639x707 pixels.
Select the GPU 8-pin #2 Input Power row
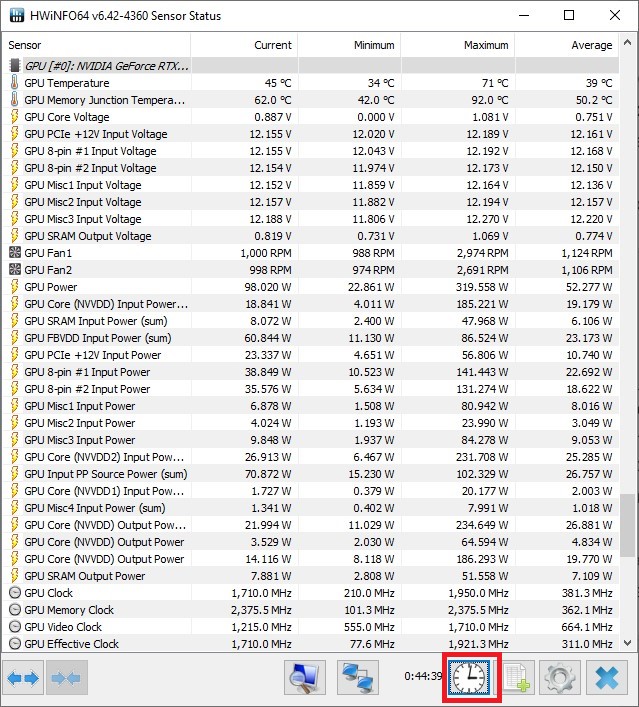tap(311, 389)
